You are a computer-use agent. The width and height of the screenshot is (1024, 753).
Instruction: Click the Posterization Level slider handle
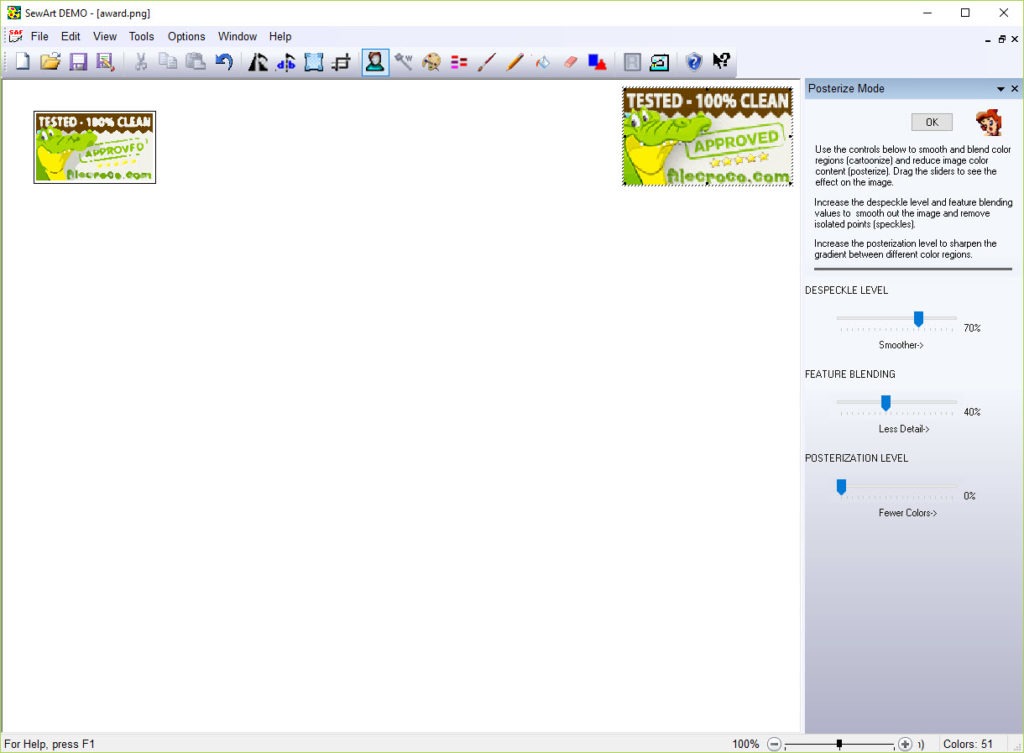coord(841,487)
